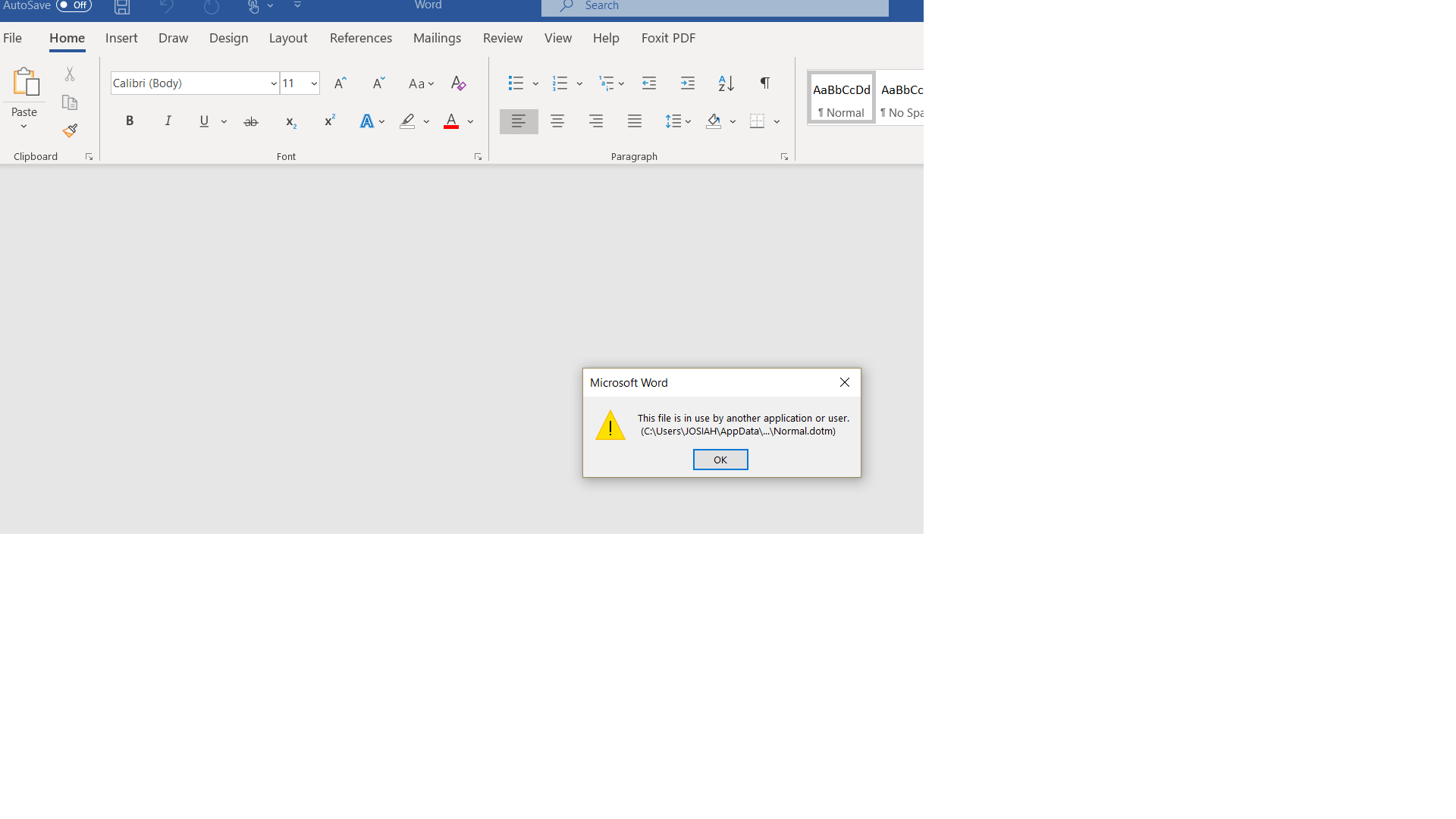Screen dimensions: 1456x819
Task: Apply Superscript formatting
Action: click(x=329, y=121)
